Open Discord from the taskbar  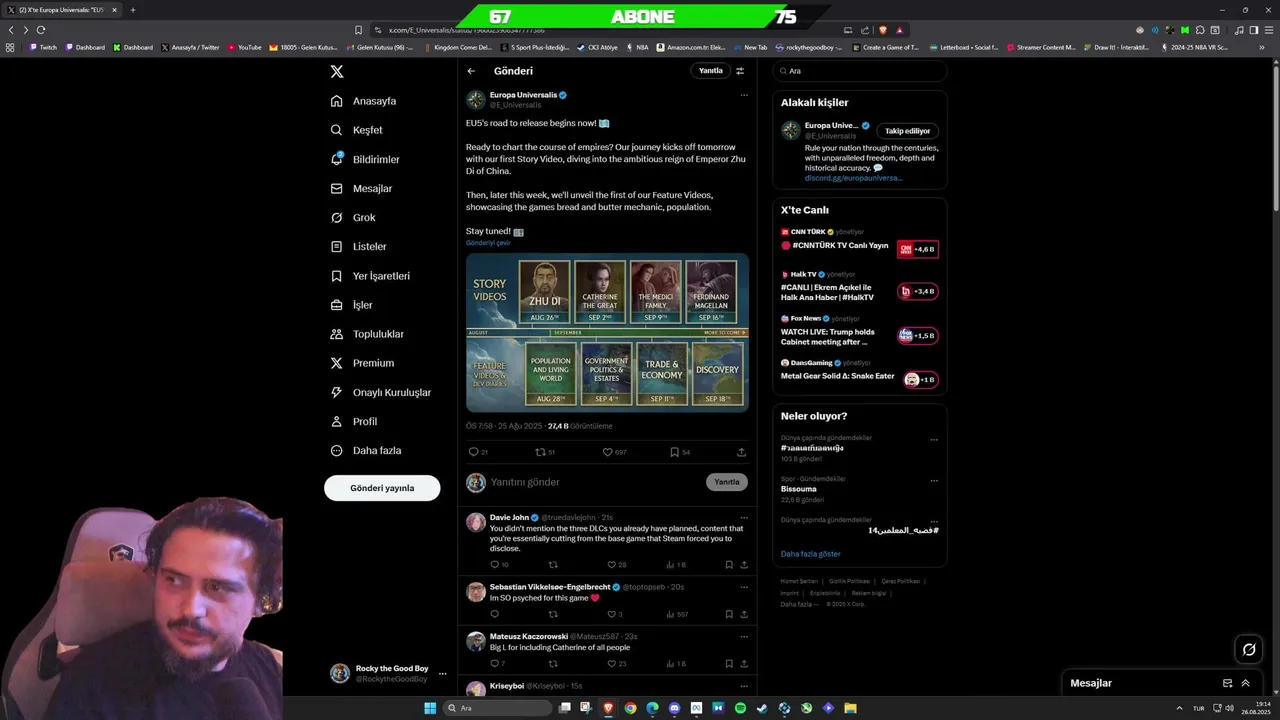(674, 708)
